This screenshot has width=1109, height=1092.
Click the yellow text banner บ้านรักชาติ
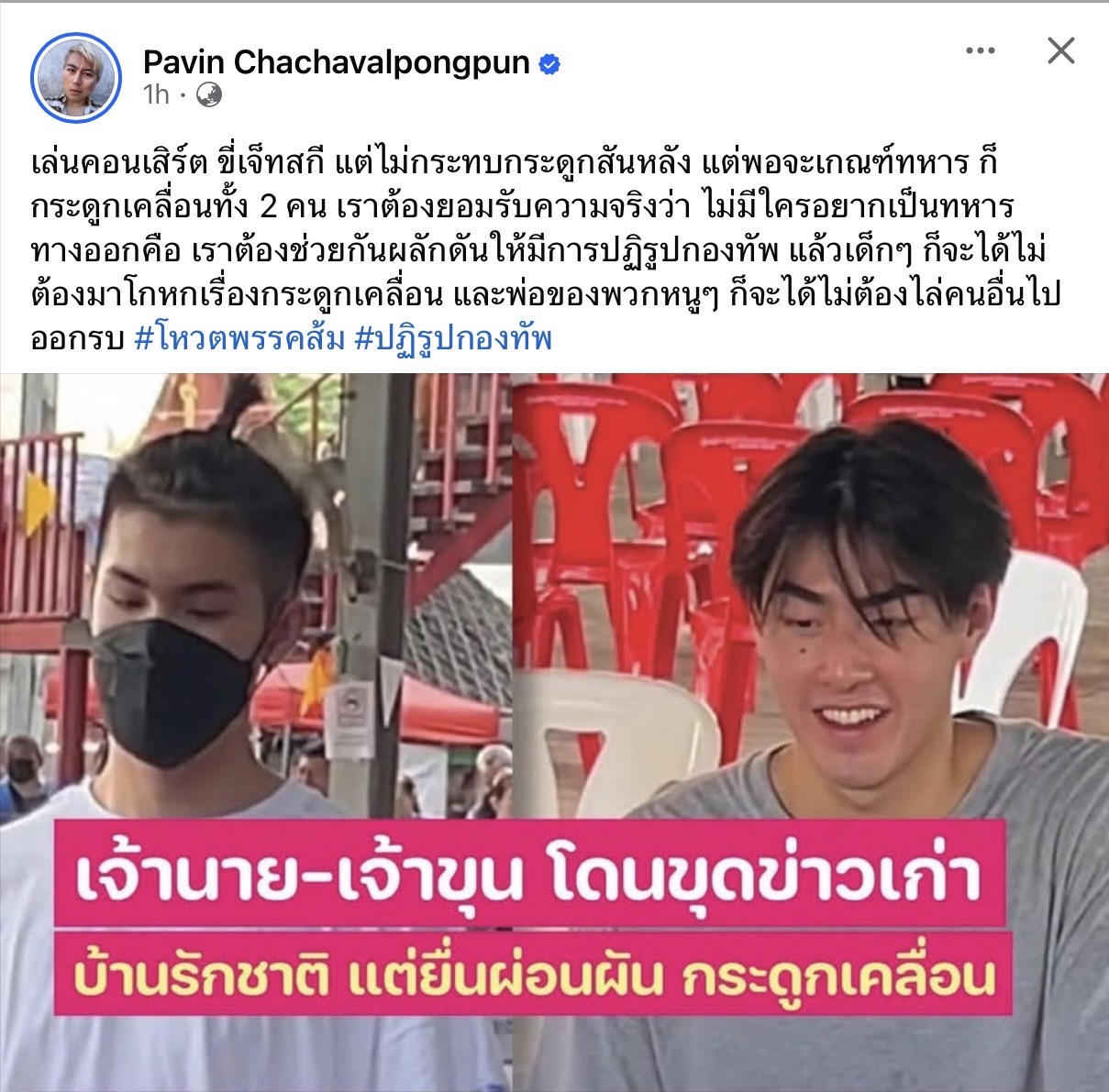click(533, 975)
